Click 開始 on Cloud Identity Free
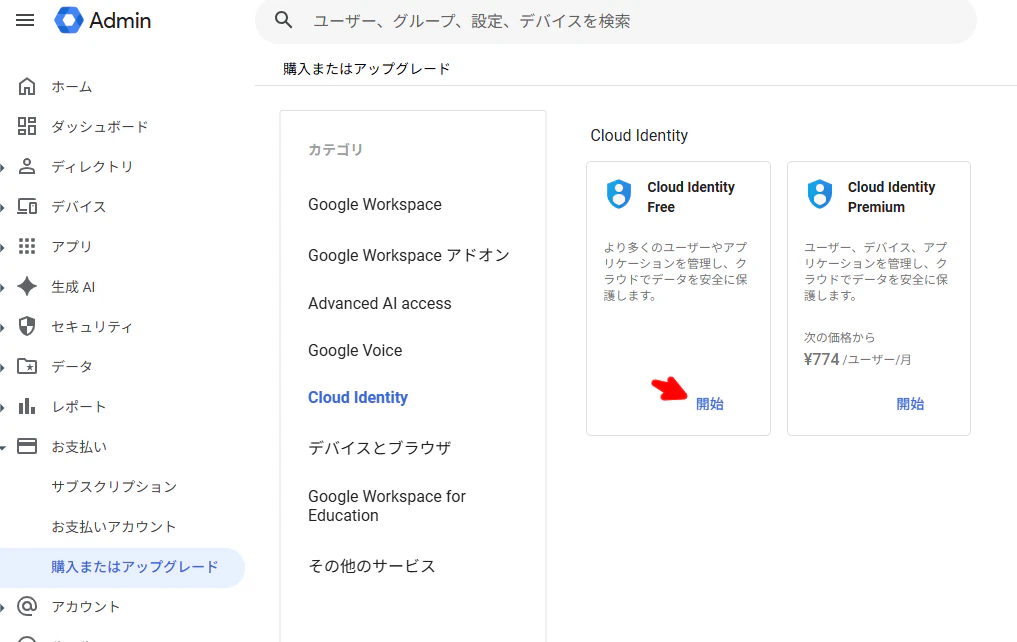This screenshot has height=642, width=1017. point(710,403)
